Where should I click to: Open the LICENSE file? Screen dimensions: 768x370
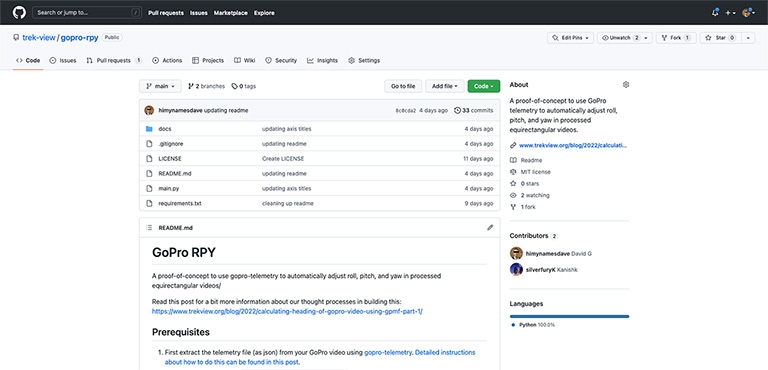click(x=170, y=159)
